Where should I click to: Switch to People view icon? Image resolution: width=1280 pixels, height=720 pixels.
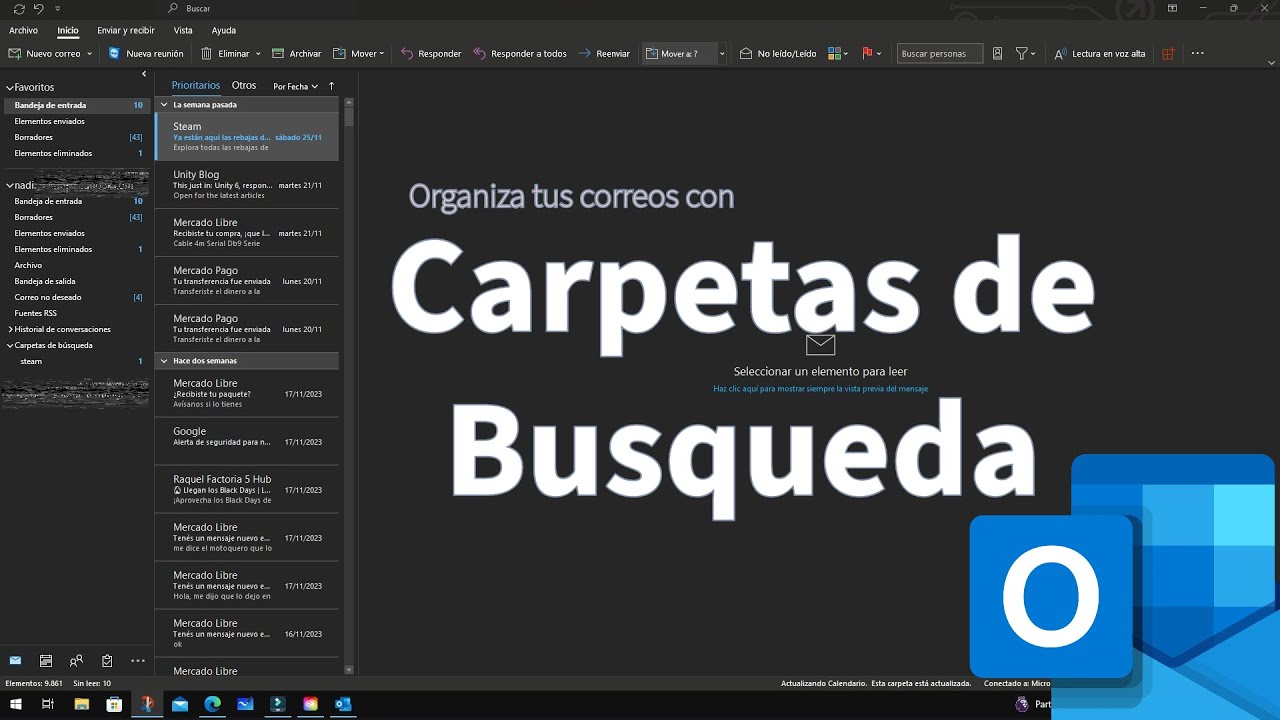tap(76, 661)
